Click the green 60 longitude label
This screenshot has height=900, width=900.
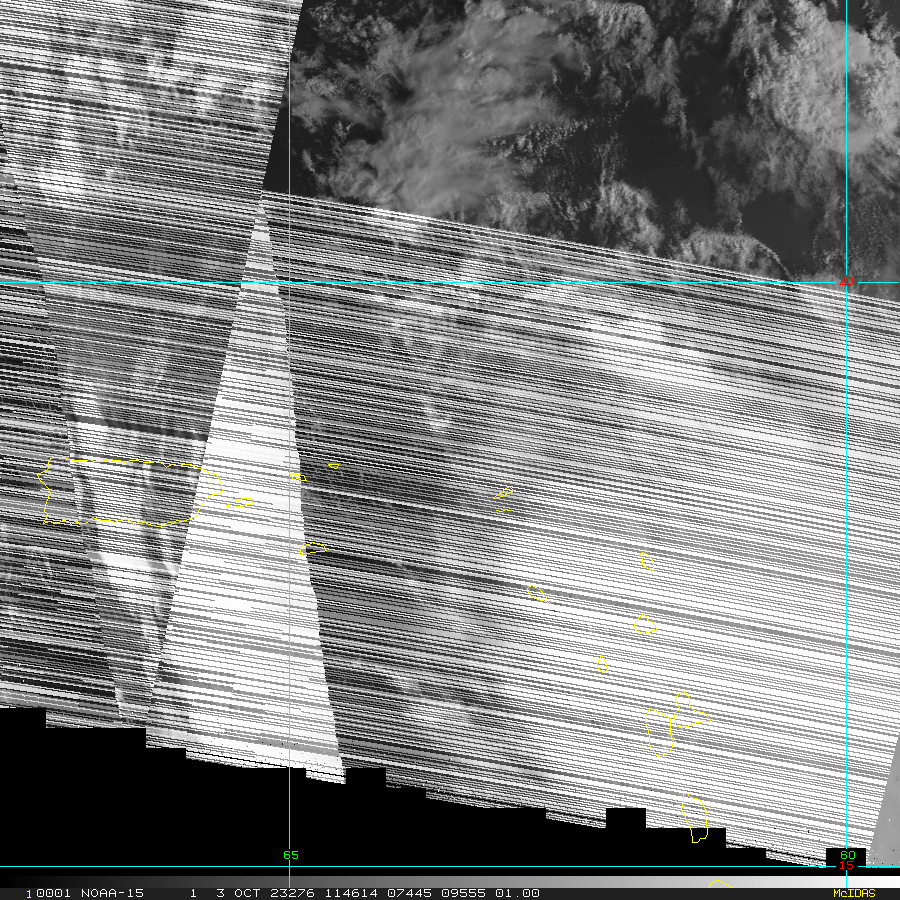847,855
